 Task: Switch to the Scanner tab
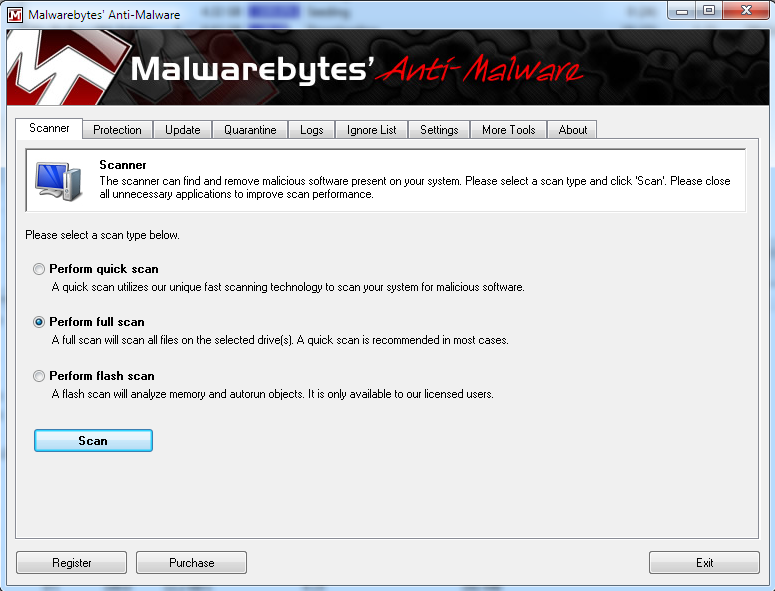49,128
